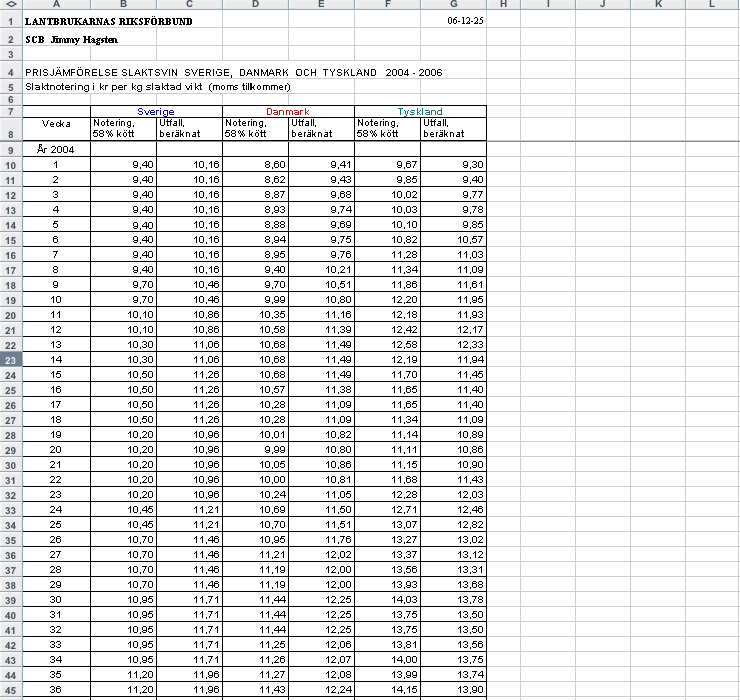The image size is (740, 700).
Task: Click the Slaktnotering i kr per kg cell
Action: tap(158, 87)
